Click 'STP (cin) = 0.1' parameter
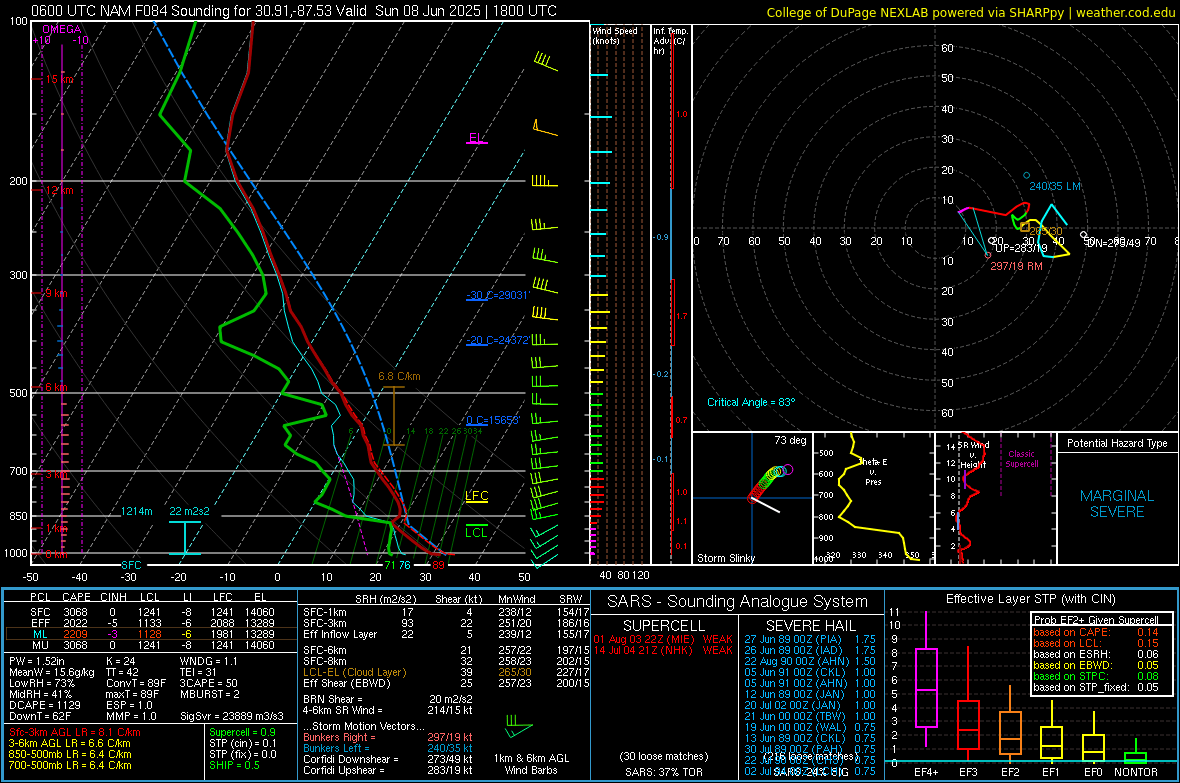1180x783 pixels. click(x=243, y=743)
